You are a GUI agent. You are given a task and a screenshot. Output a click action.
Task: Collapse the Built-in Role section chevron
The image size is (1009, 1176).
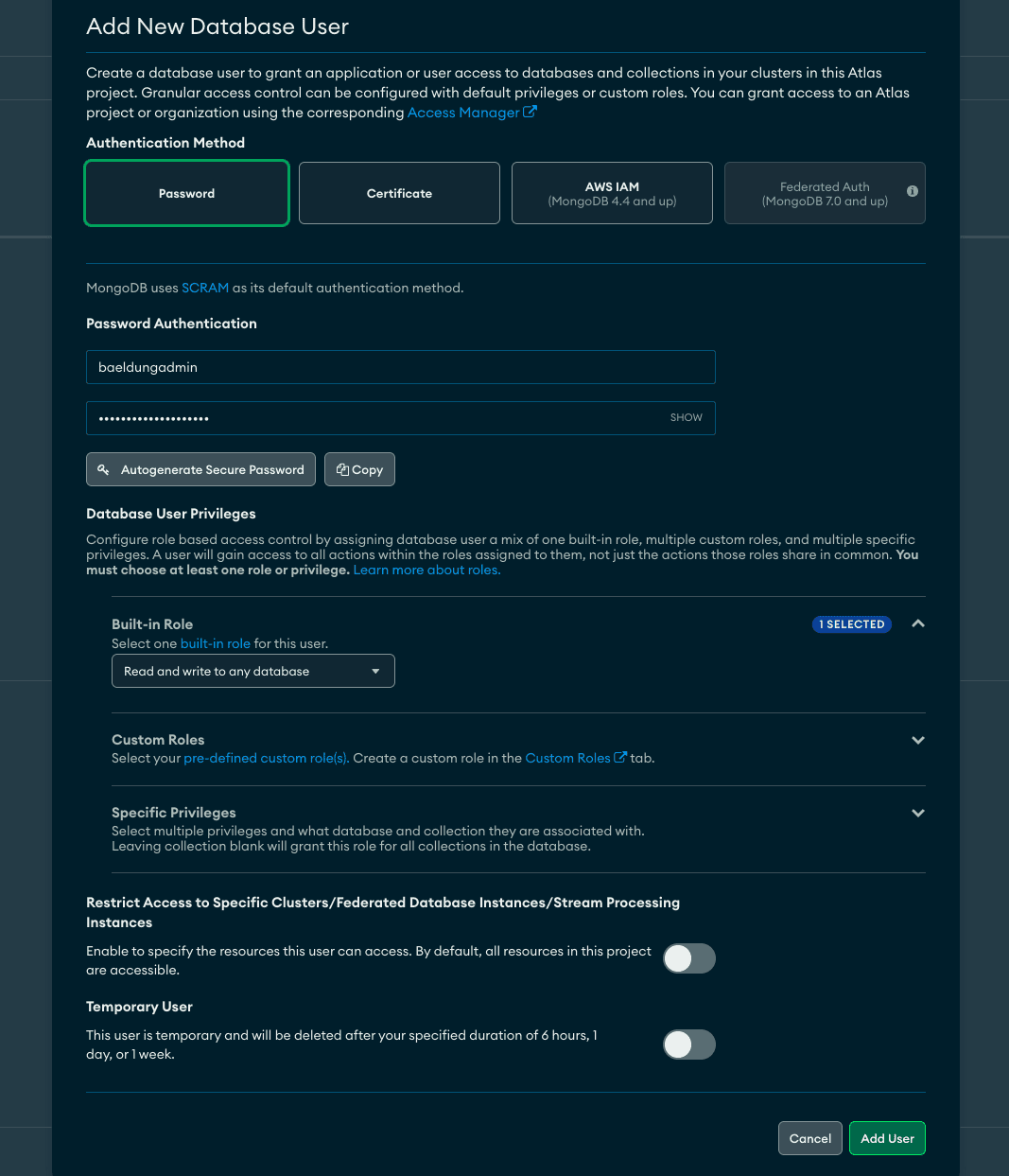[917, 623]
